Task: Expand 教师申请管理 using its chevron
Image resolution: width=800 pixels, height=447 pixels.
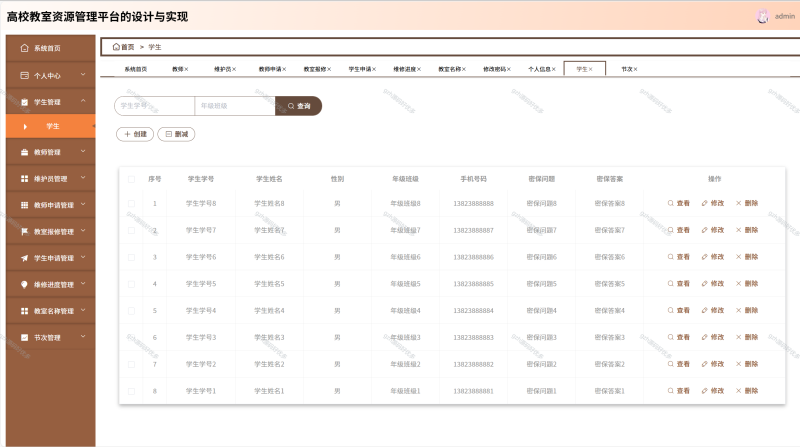Action: click(x=83, y=205)
